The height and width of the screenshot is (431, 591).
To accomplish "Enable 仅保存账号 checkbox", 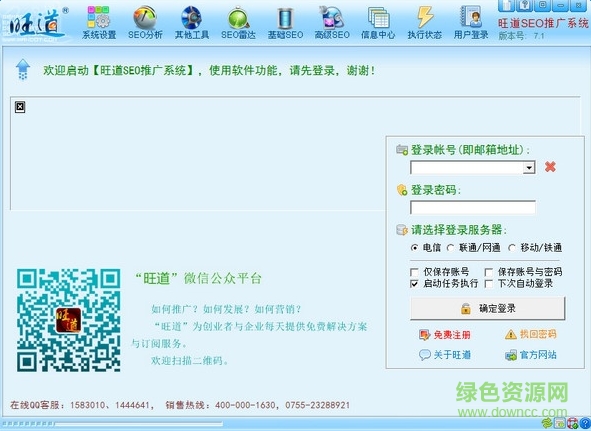I will tap(439, 272).
